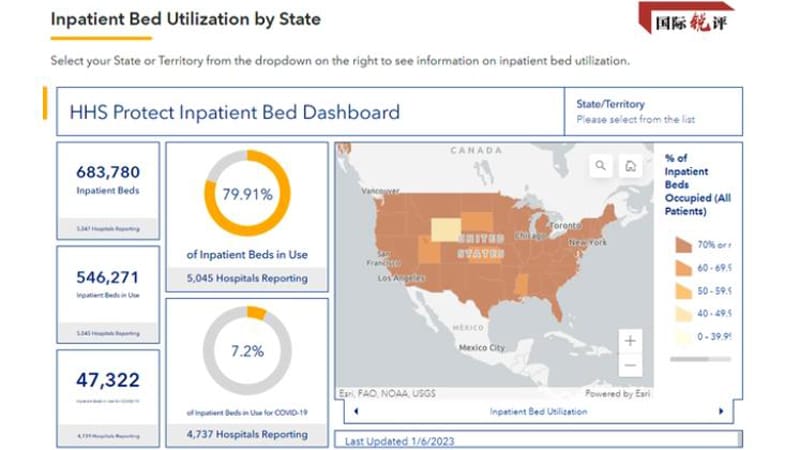Open the State/Territory selection dropdown
This screenshot has width=800, height=450.
click(653, 112)
